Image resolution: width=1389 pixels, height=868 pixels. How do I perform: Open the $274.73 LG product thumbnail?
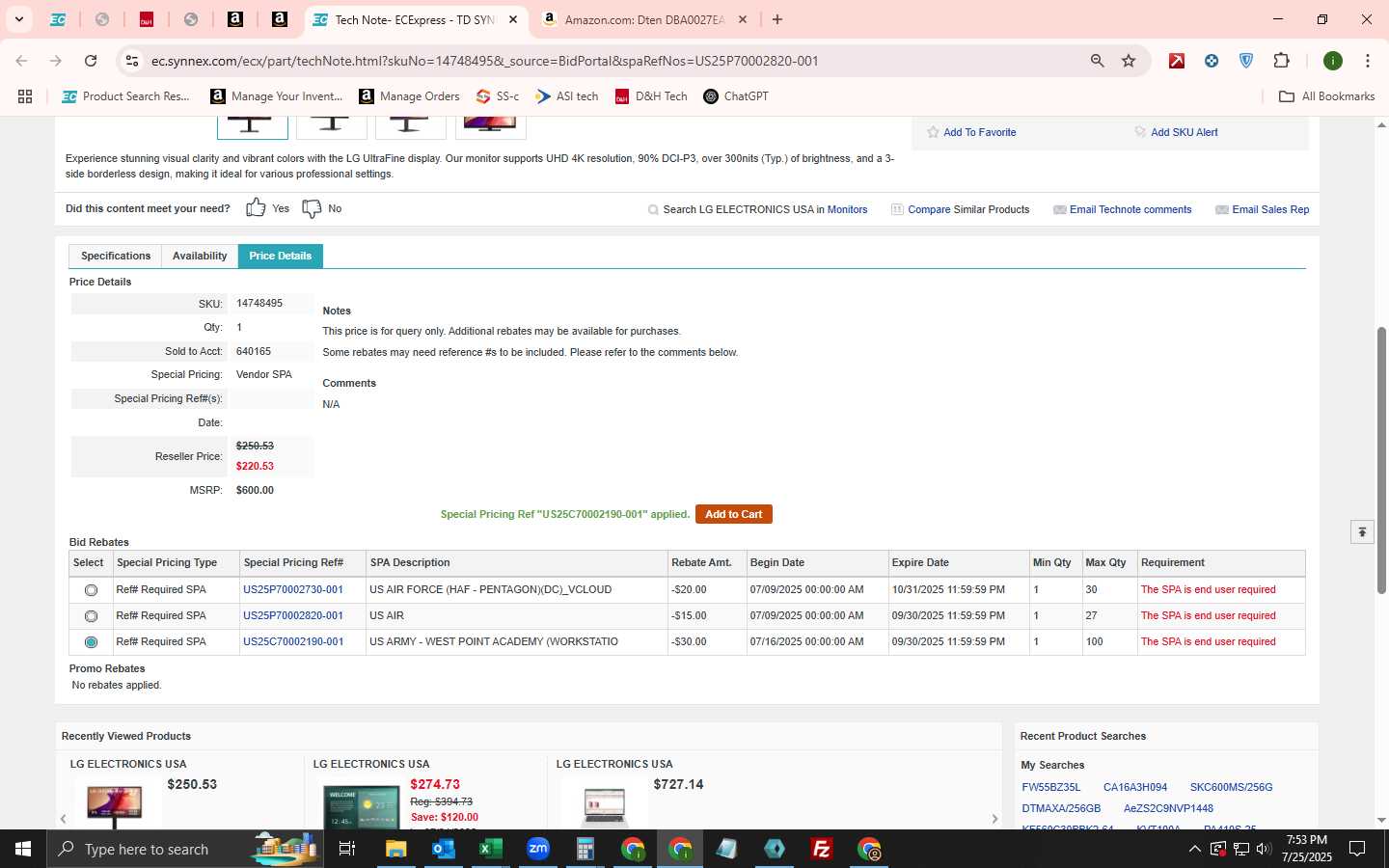(x=361, y=806)
